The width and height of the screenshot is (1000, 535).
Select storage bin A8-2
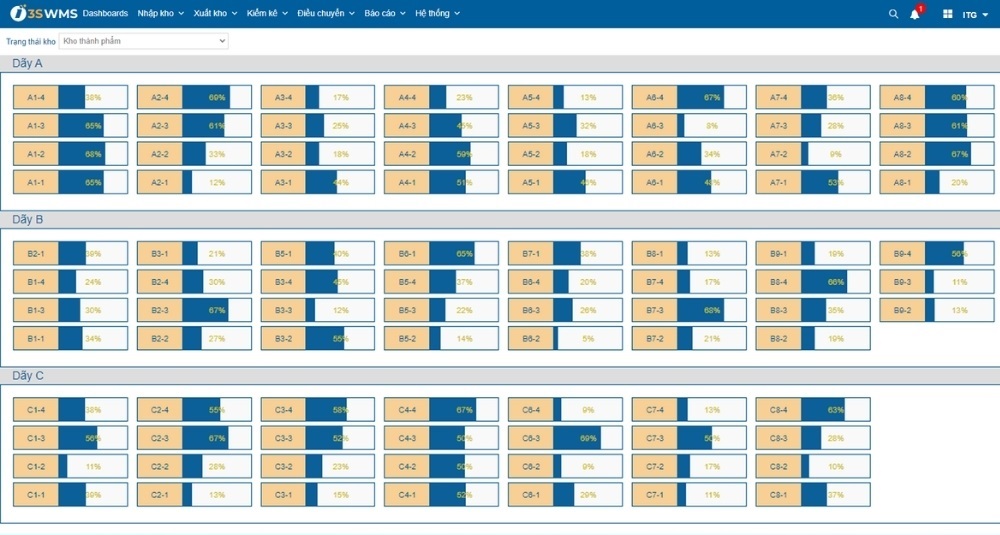[902, 154]
